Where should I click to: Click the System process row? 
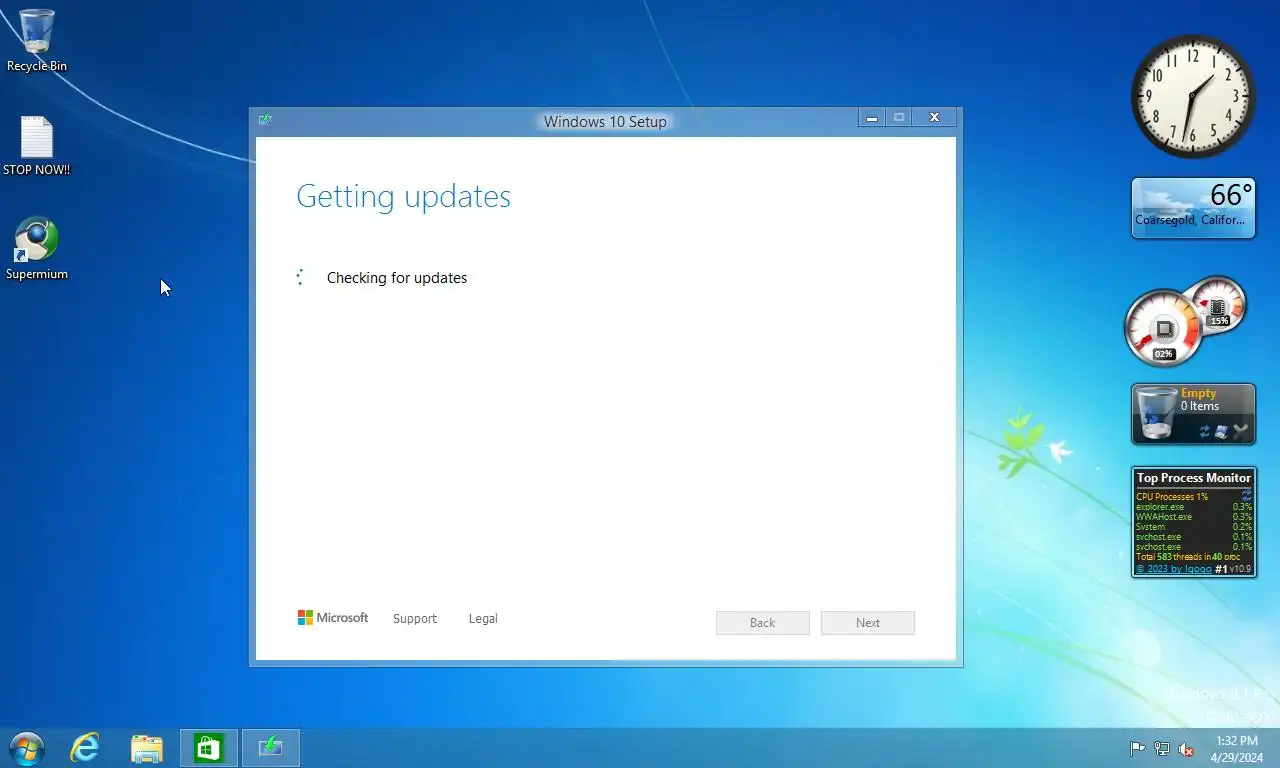(x=1194, y=527)
